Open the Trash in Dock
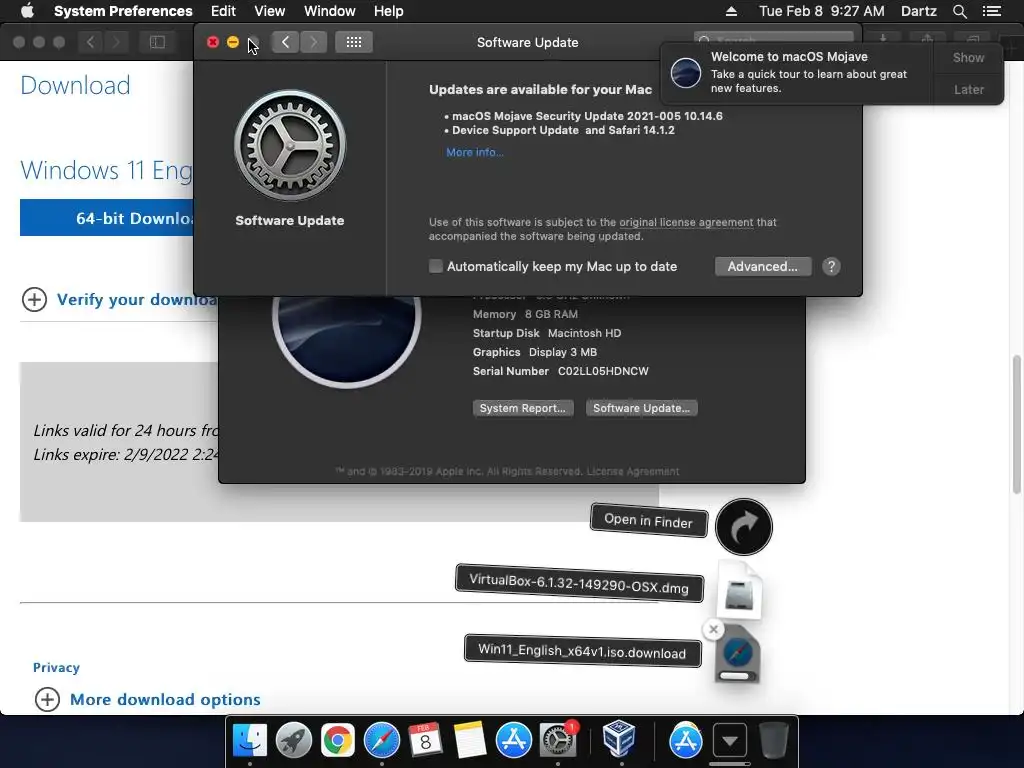This screenshot has width=1024, height=768. pyautogui.click(x=773, y=740)
